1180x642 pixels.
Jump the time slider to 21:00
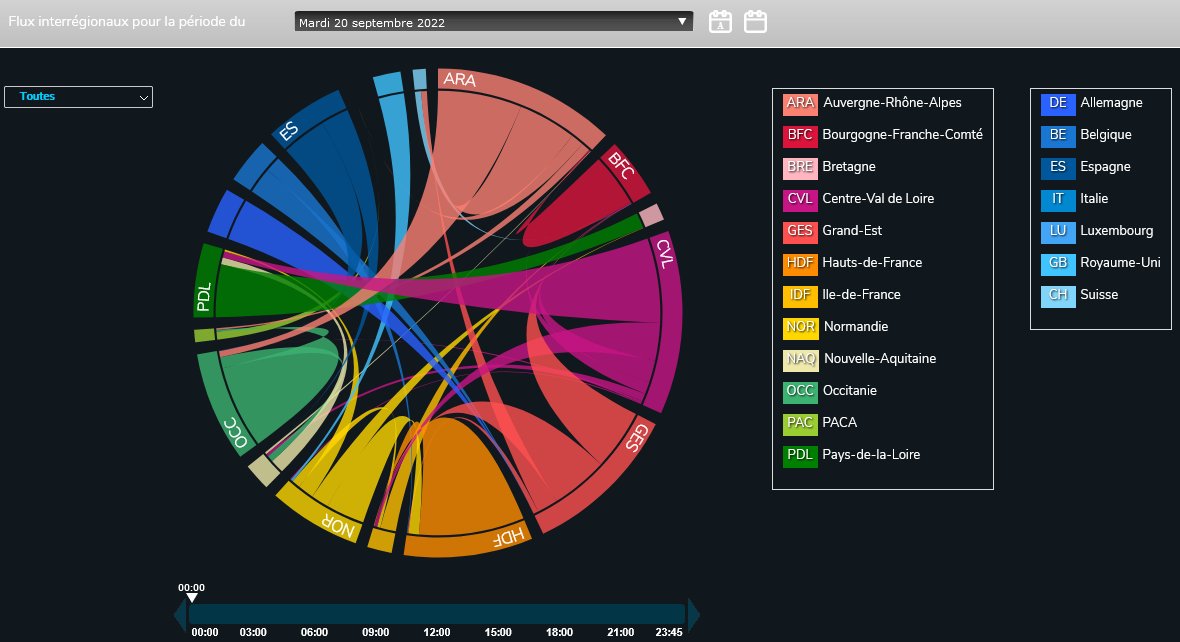click(620, 632)
